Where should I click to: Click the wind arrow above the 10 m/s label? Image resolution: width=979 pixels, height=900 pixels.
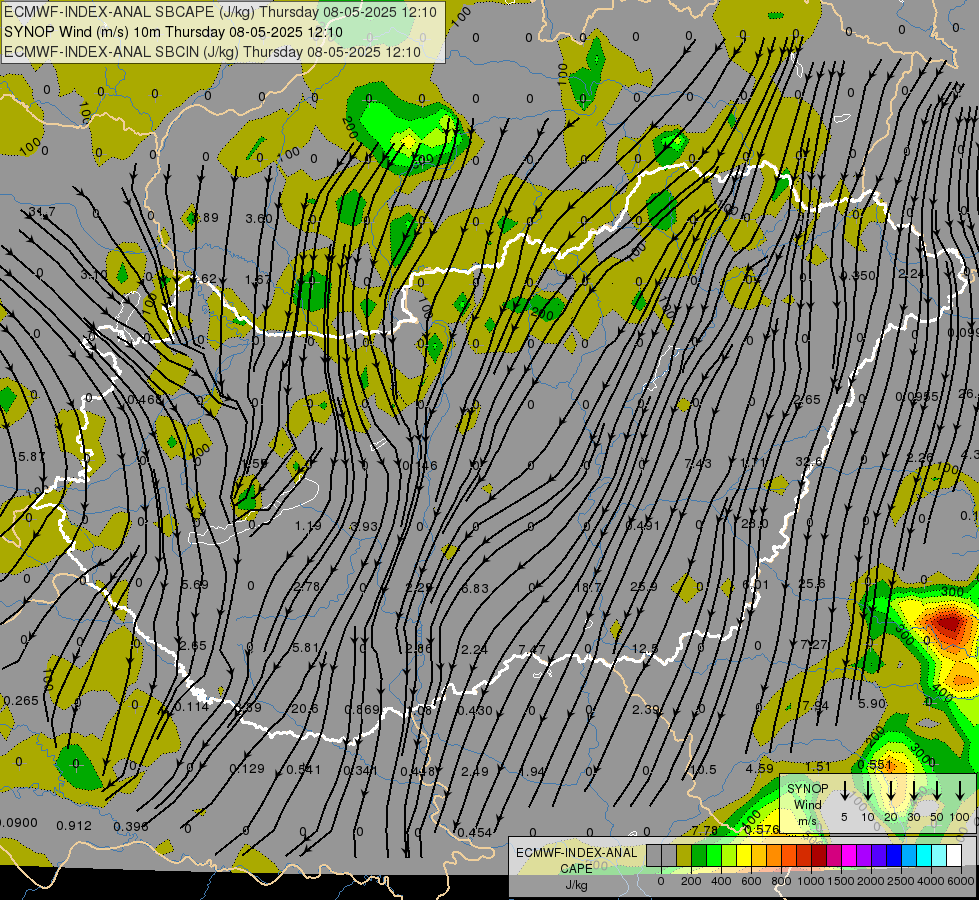tap(867, 791)
